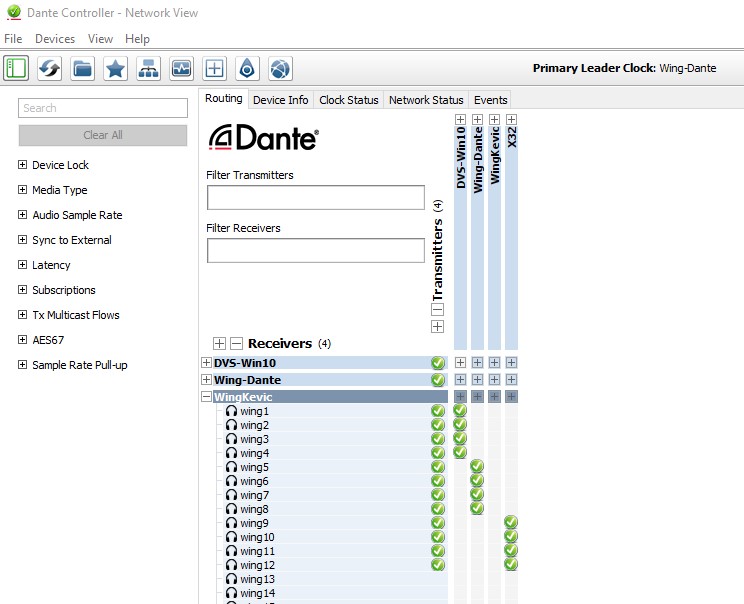Toggle the wing9 subscription from X32
744x604 pixels.
coord(511,522)
